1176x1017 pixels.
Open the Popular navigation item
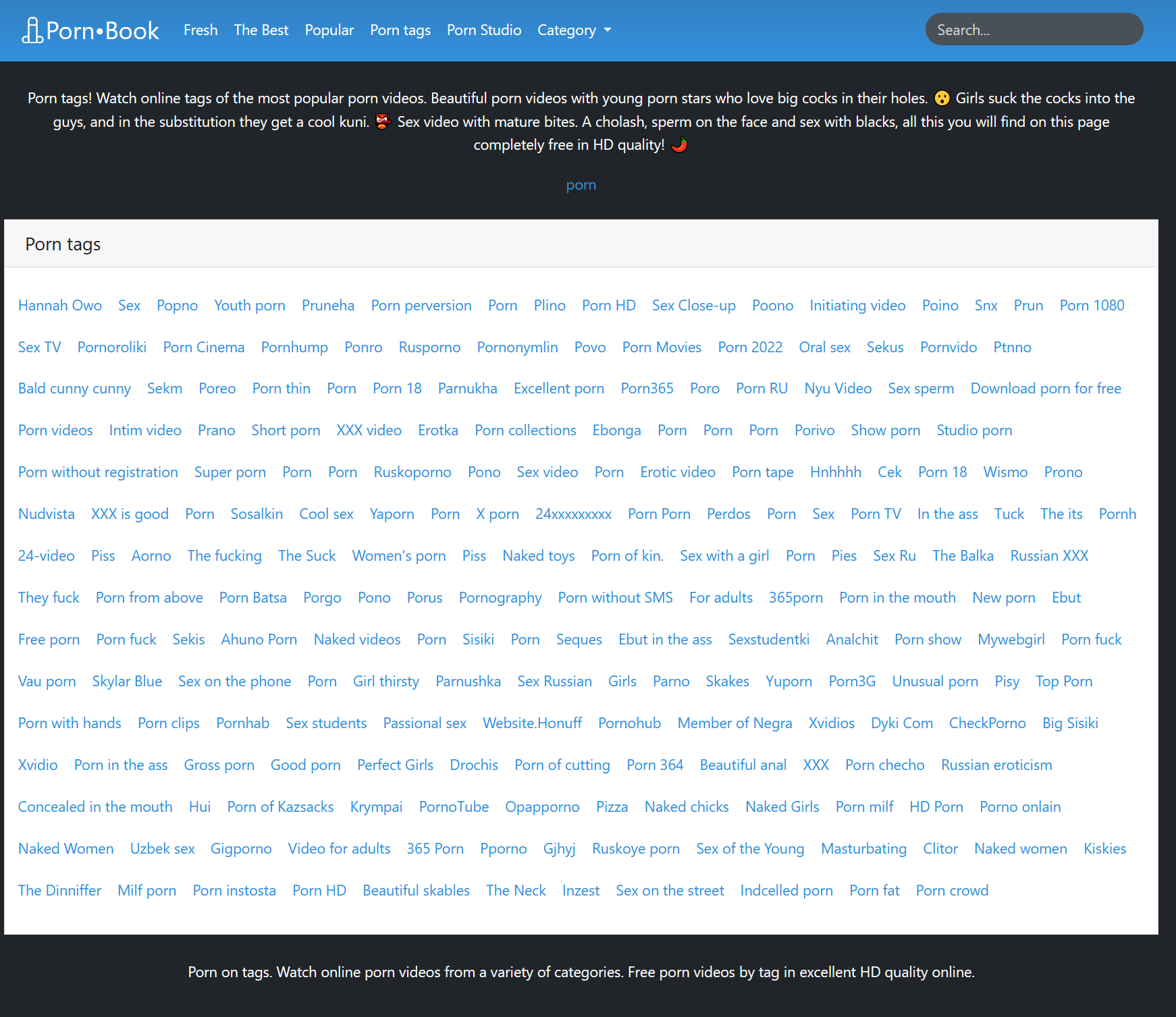click(329, 30)
